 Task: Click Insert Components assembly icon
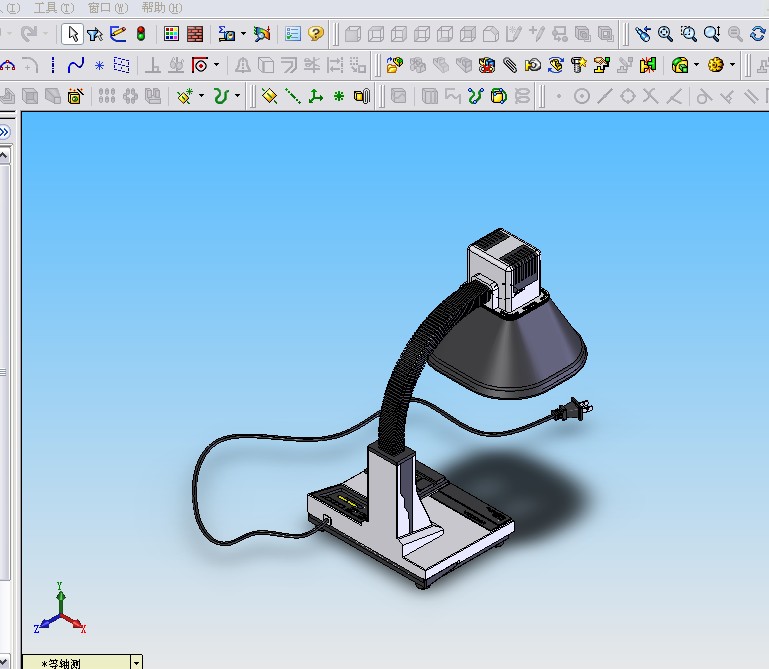(x=394, y=65)
